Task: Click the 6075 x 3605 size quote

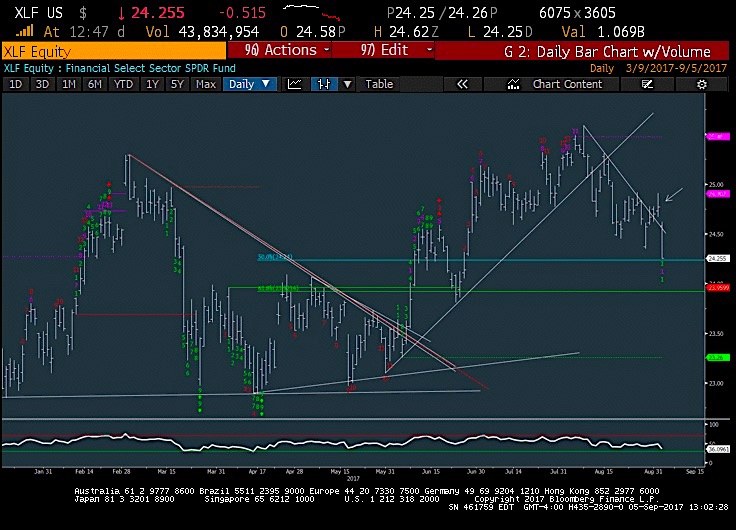Action: pyautogui.click(x=577, y=13)
